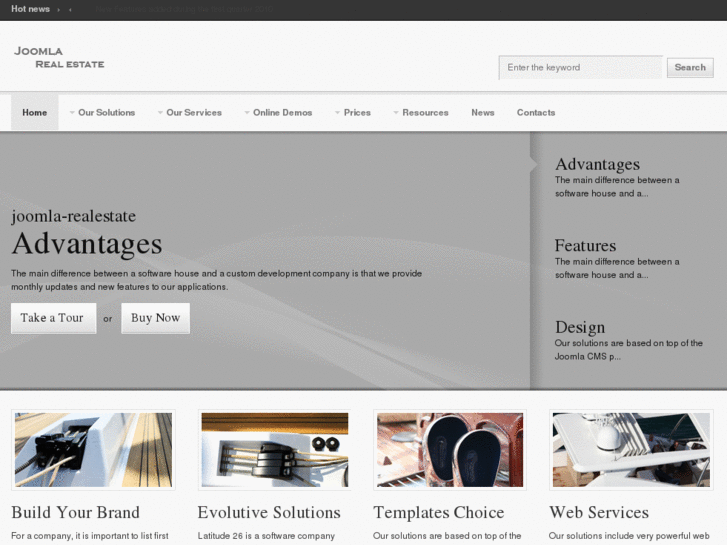Click the Build Your Brand heading
Image resolution: width=727 pixels, height=545 pixels.
[76, 513]
